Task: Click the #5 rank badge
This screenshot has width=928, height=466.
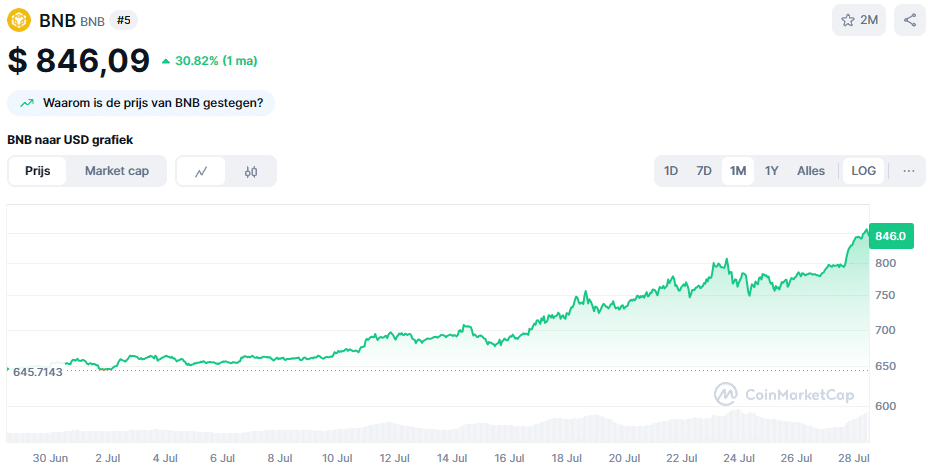Action: click(124, 20)
